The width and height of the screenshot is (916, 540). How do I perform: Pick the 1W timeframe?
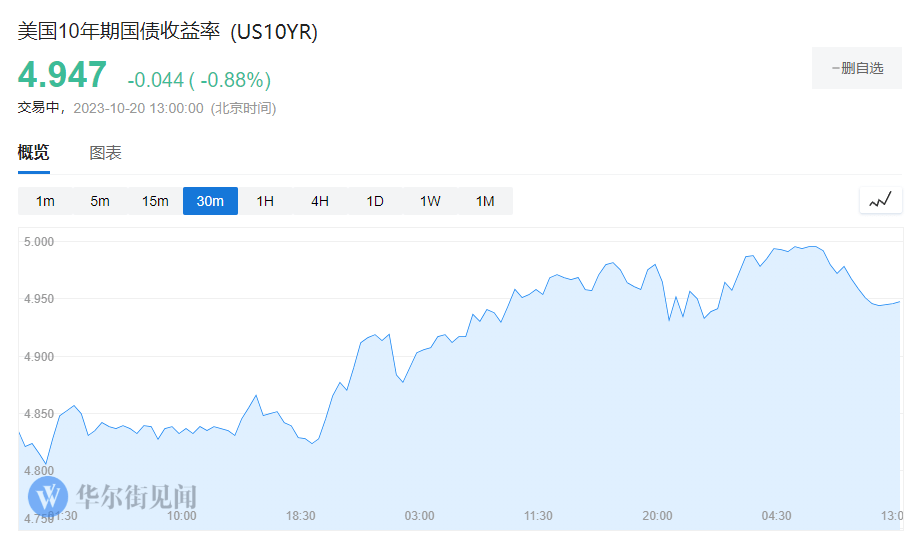(x=430, y=201)
